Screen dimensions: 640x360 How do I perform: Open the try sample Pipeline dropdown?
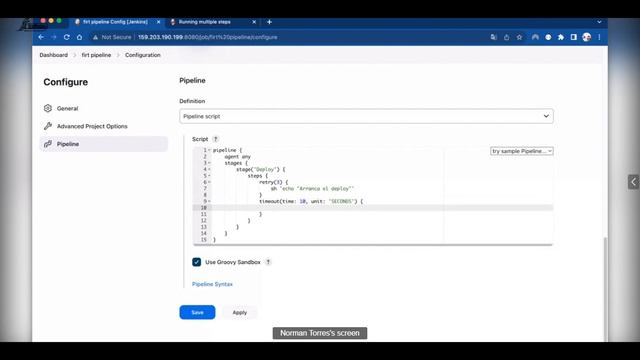(522, 151)
